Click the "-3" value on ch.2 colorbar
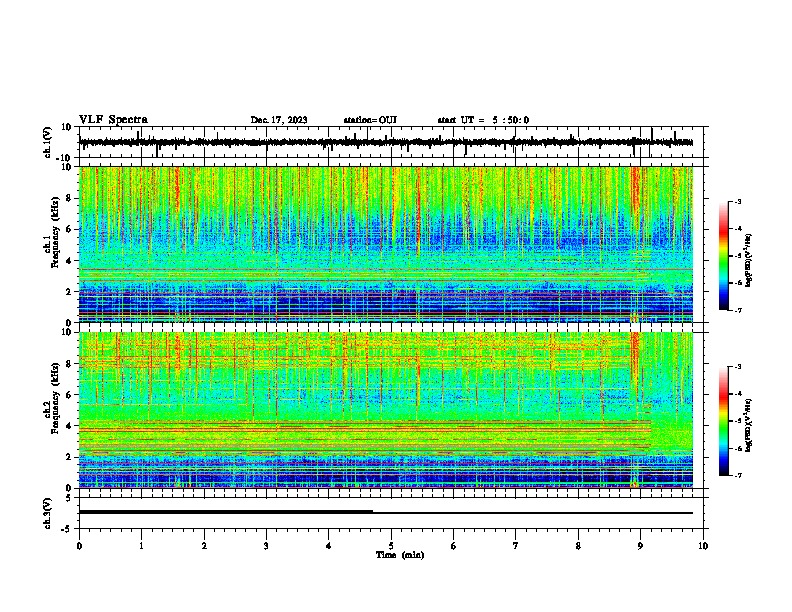This screenshot has width=792, height=612. 738,367
